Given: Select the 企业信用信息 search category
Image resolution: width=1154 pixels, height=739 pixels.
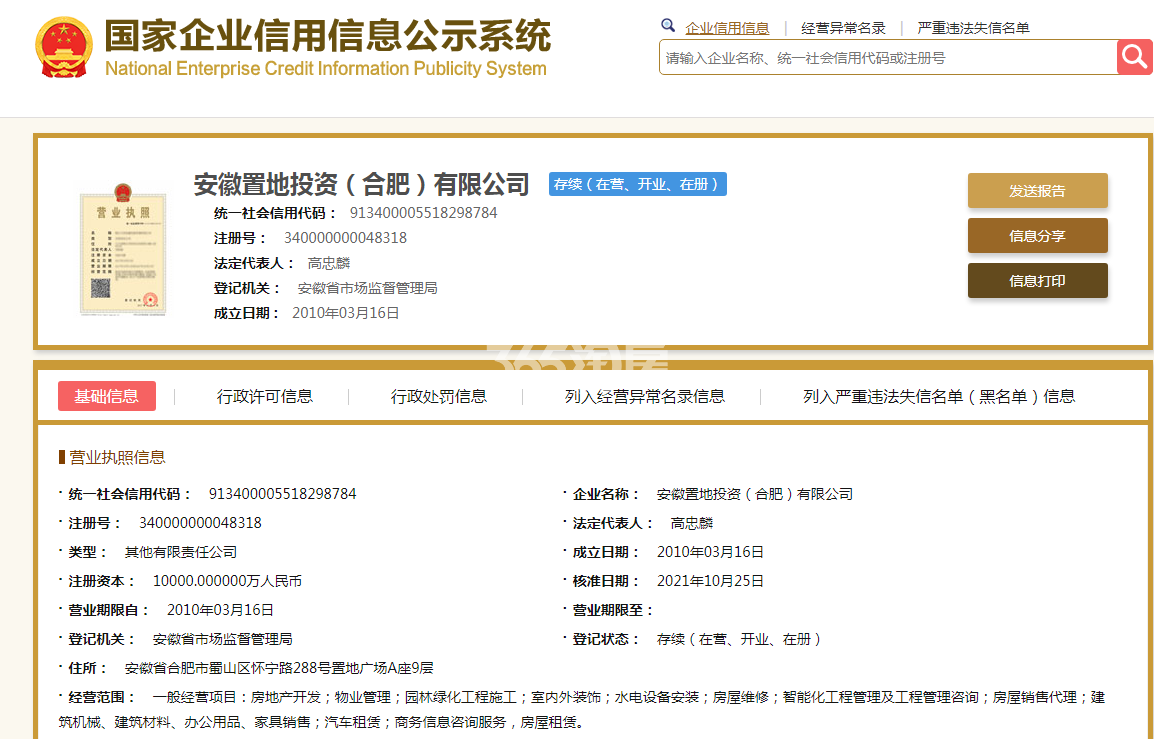Looking at the screenshot, I should (x=727, y=28).
